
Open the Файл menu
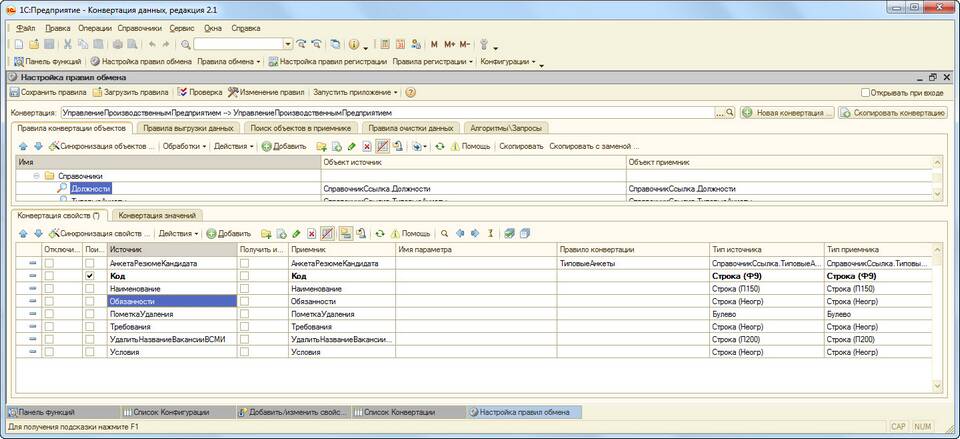26,28
